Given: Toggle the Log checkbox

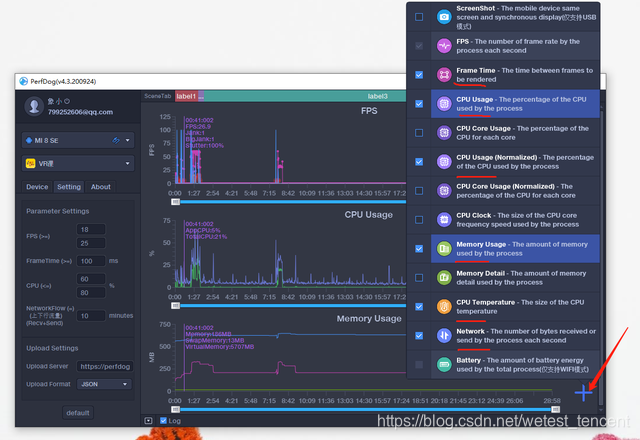Looking at the screenshot, I should (163, 420).
